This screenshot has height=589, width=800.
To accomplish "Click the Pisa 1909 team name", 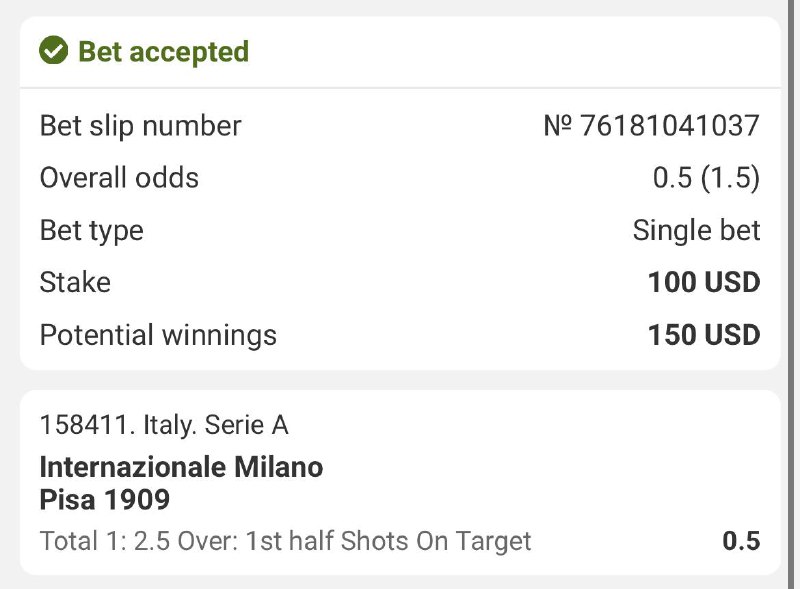I will (105, 498).
